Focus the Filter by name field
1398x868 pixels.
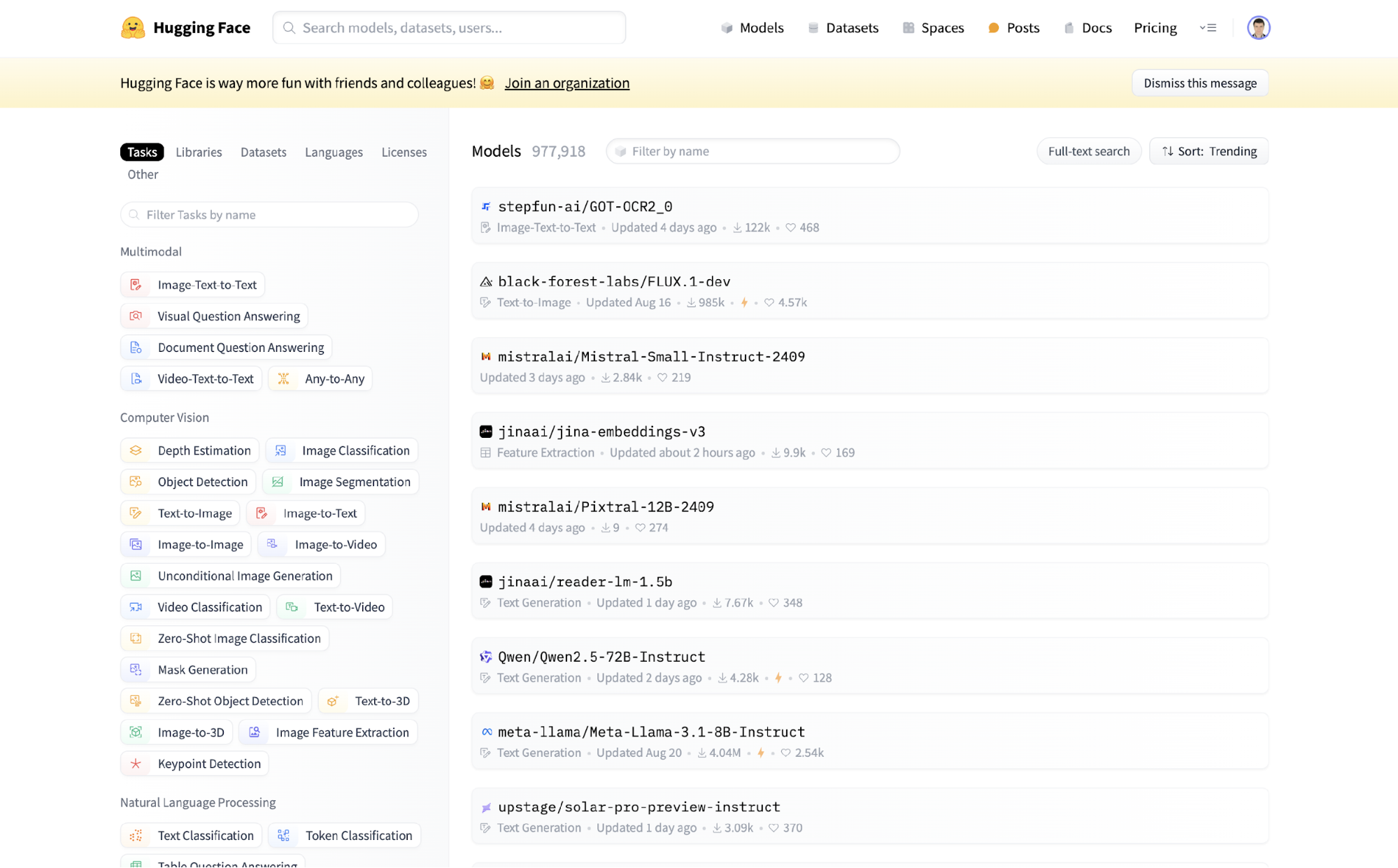(x=753, y=151)
